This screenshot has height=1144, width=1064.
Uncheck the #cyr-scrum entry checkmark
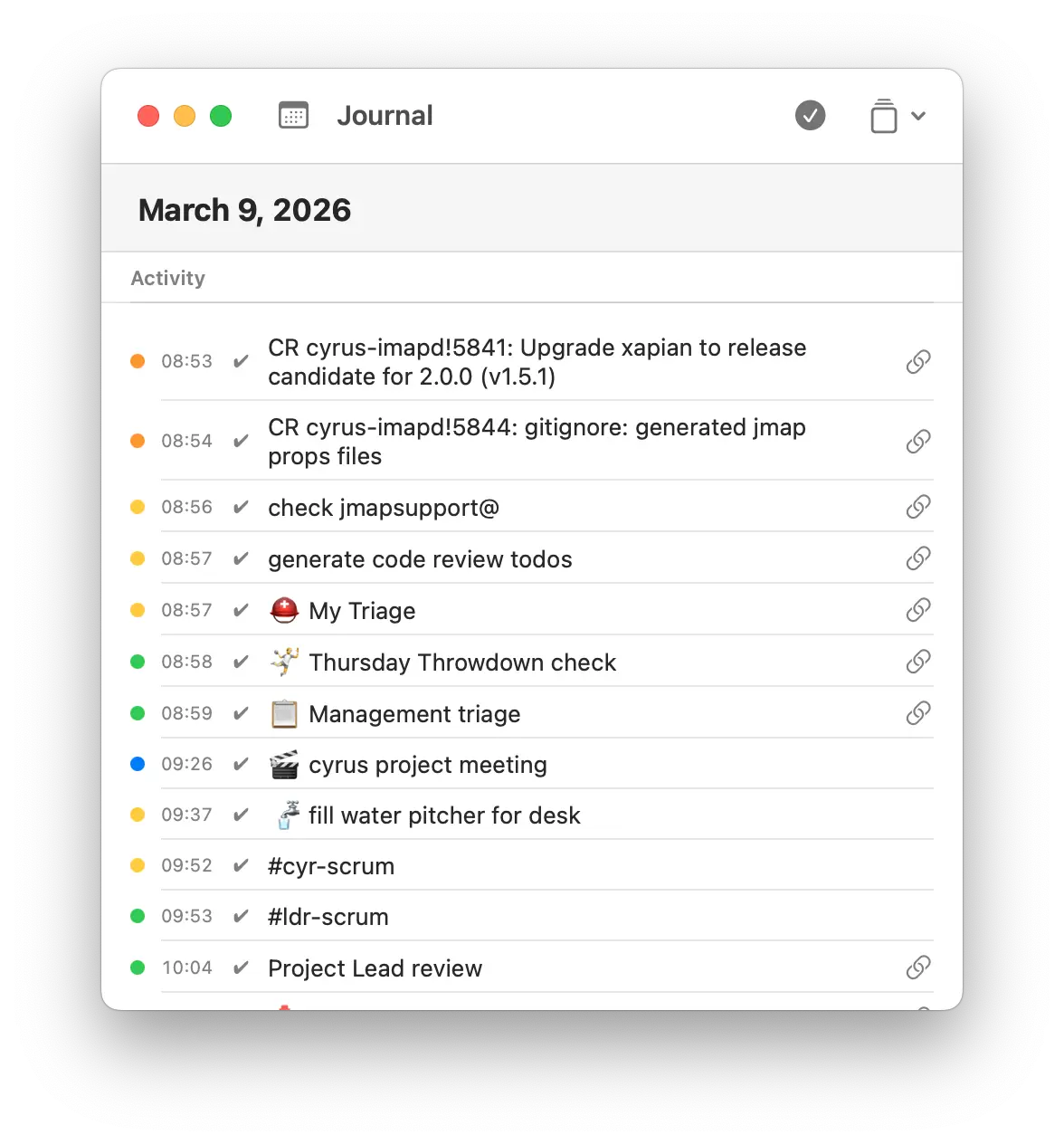241,866
